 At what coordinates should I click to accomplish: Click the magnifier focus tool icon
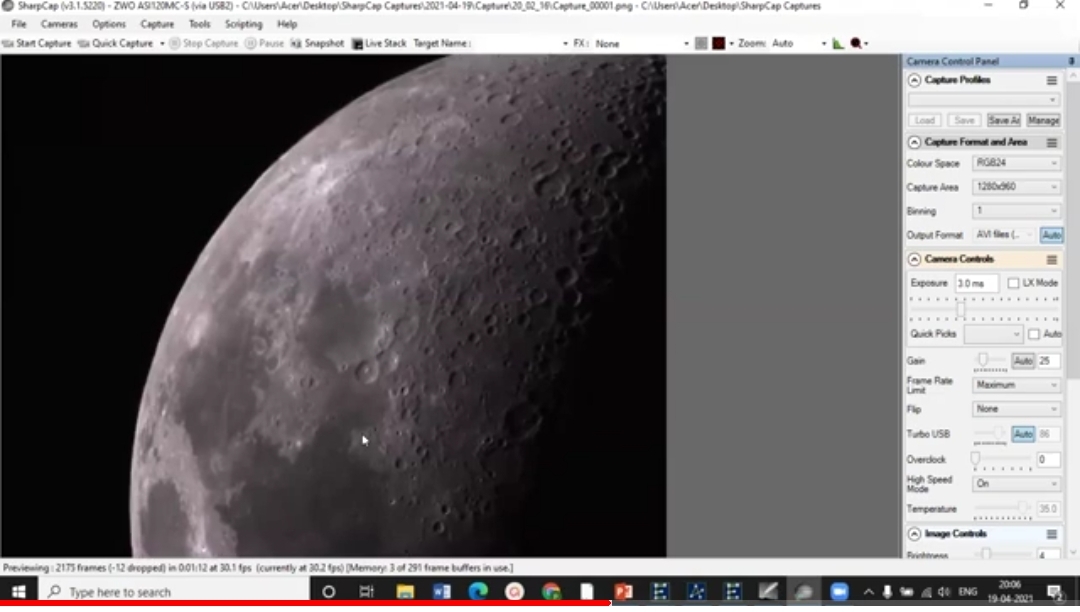tap(856, 43)
